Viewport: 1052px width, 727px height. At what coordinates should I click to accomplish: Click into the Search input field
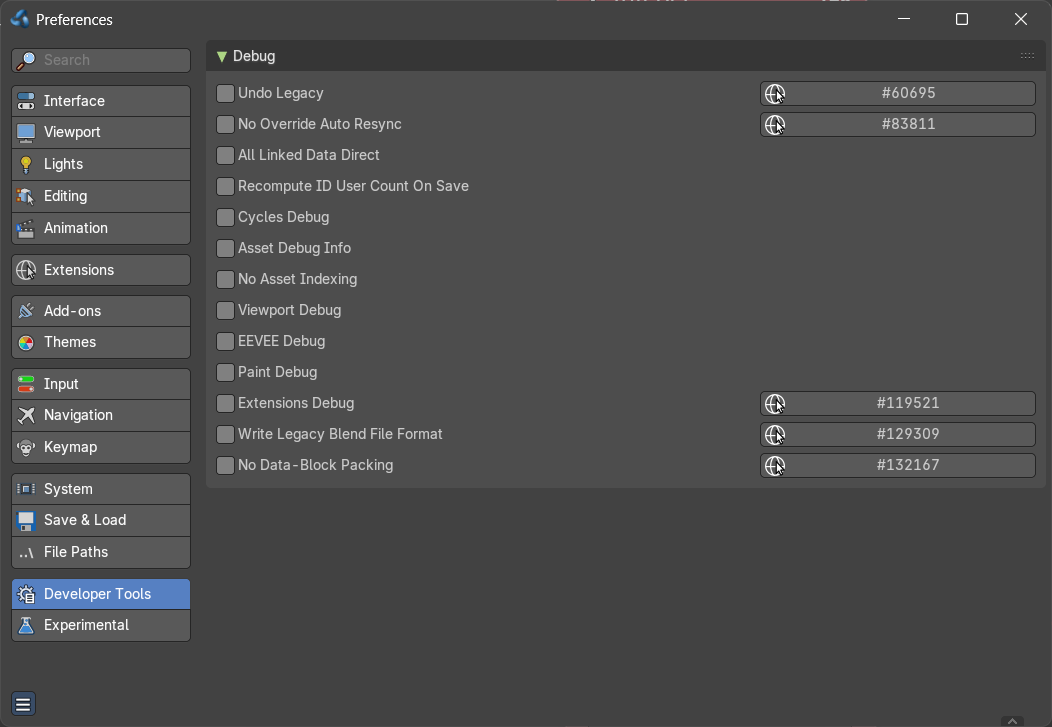pyautogui.click(x=101, y=60)
